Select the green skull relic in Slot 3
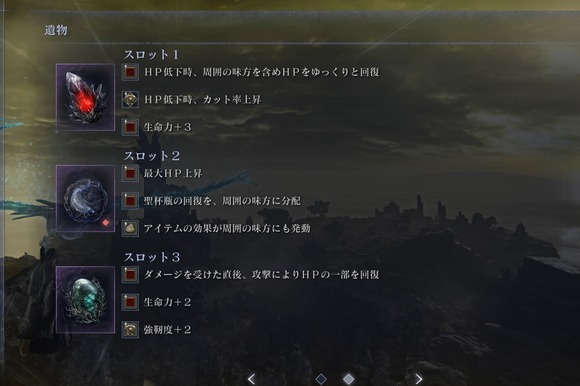Viewport: 580px width, 386px height. 85,300
